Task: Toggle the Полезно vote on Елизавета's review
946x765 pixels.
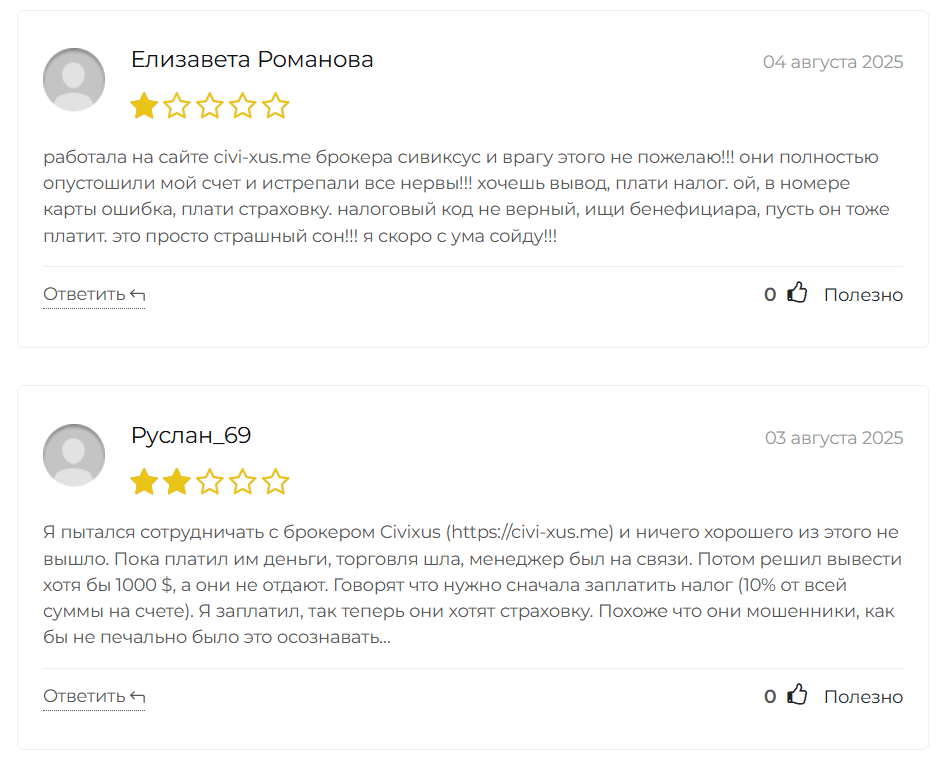Action: pos(862,294)
